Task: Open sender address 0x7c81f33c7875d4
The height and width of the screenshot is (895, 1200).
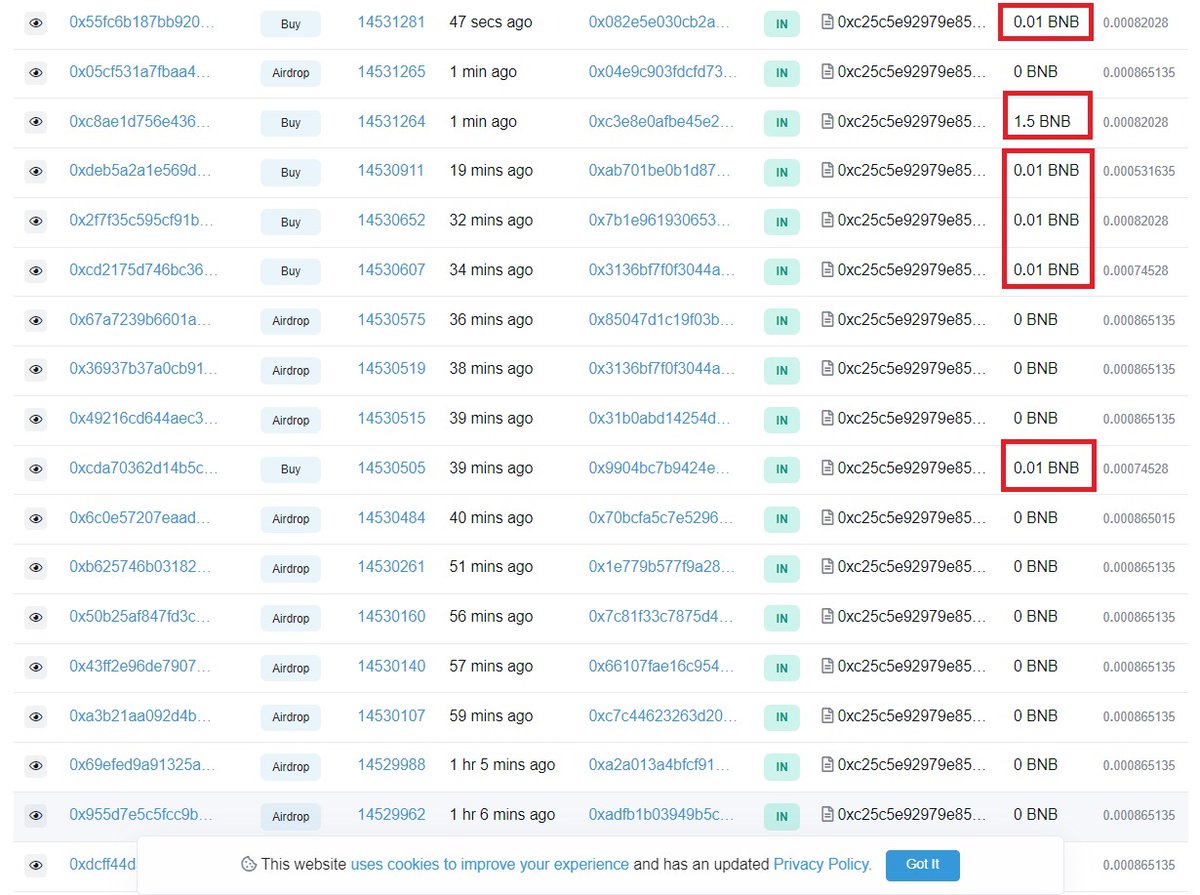Action: coord(662,617)
